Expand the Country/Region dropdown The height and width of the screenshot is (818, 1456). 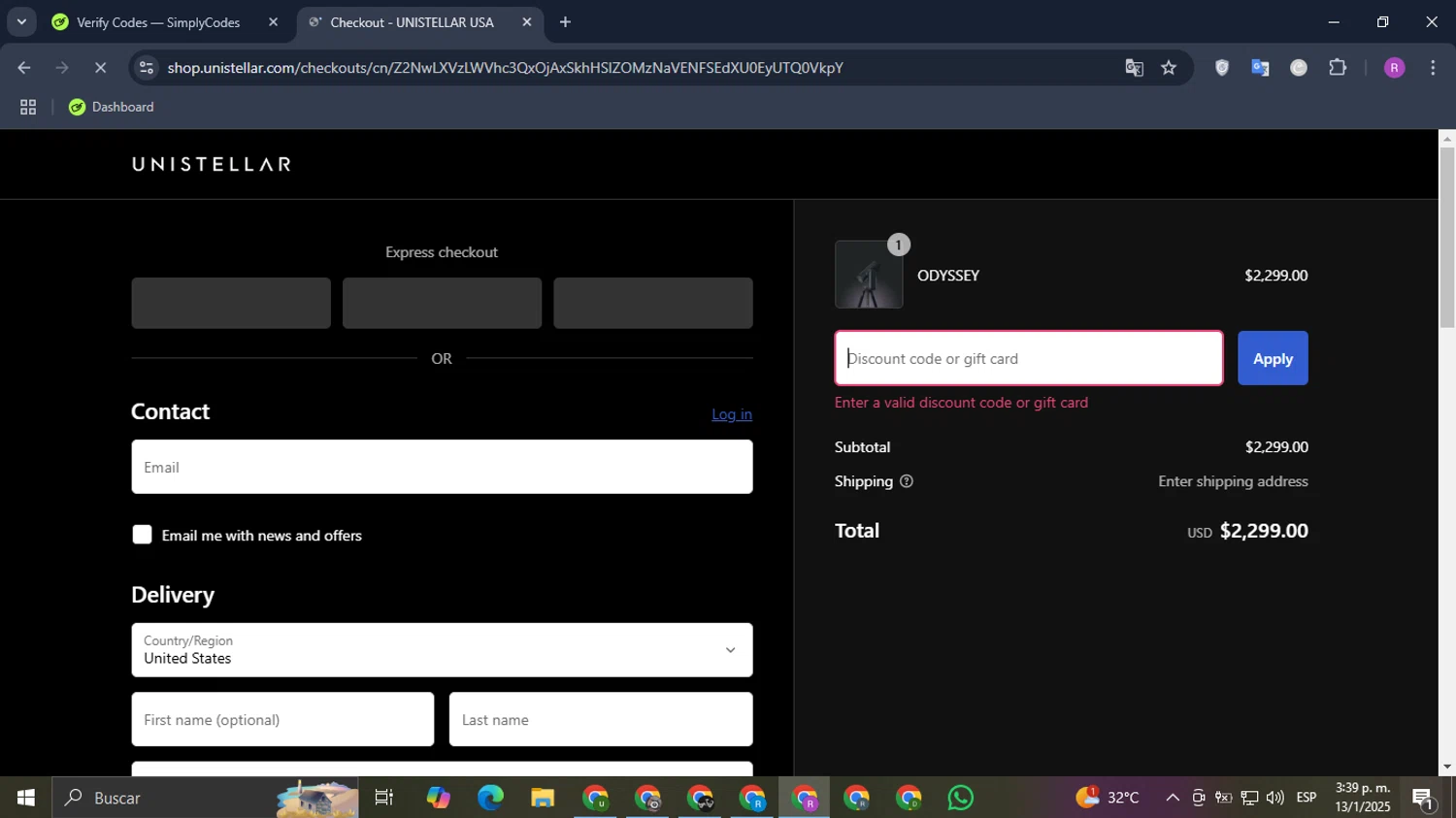[x=442, y=650]
